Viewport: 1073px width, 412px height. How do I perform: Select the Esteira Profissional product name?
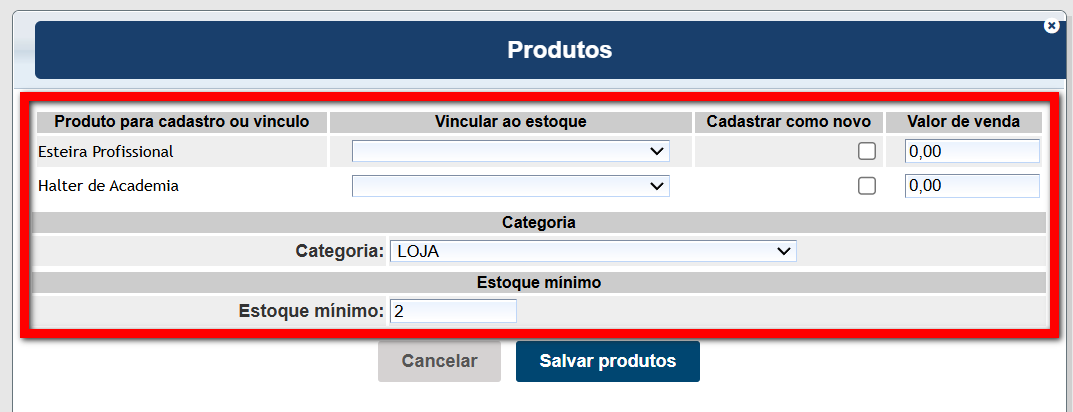[106, 152]
